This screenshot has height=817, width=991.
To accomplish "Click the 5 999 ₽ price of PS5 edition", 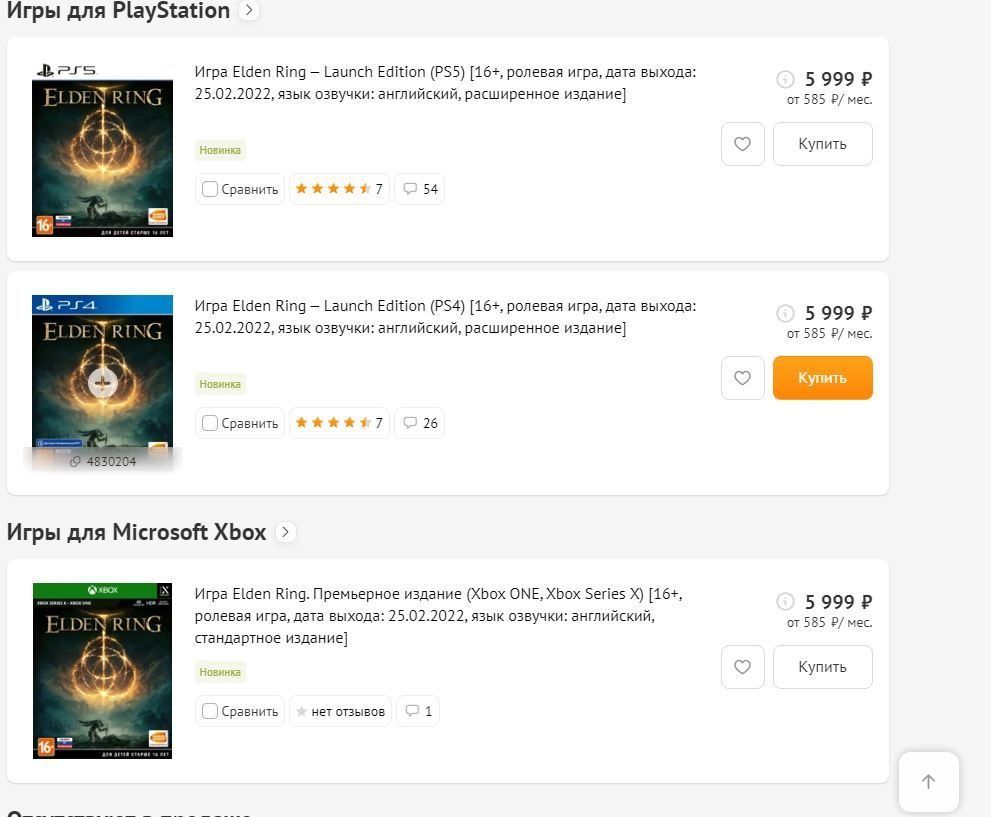I will coord(838,80).
